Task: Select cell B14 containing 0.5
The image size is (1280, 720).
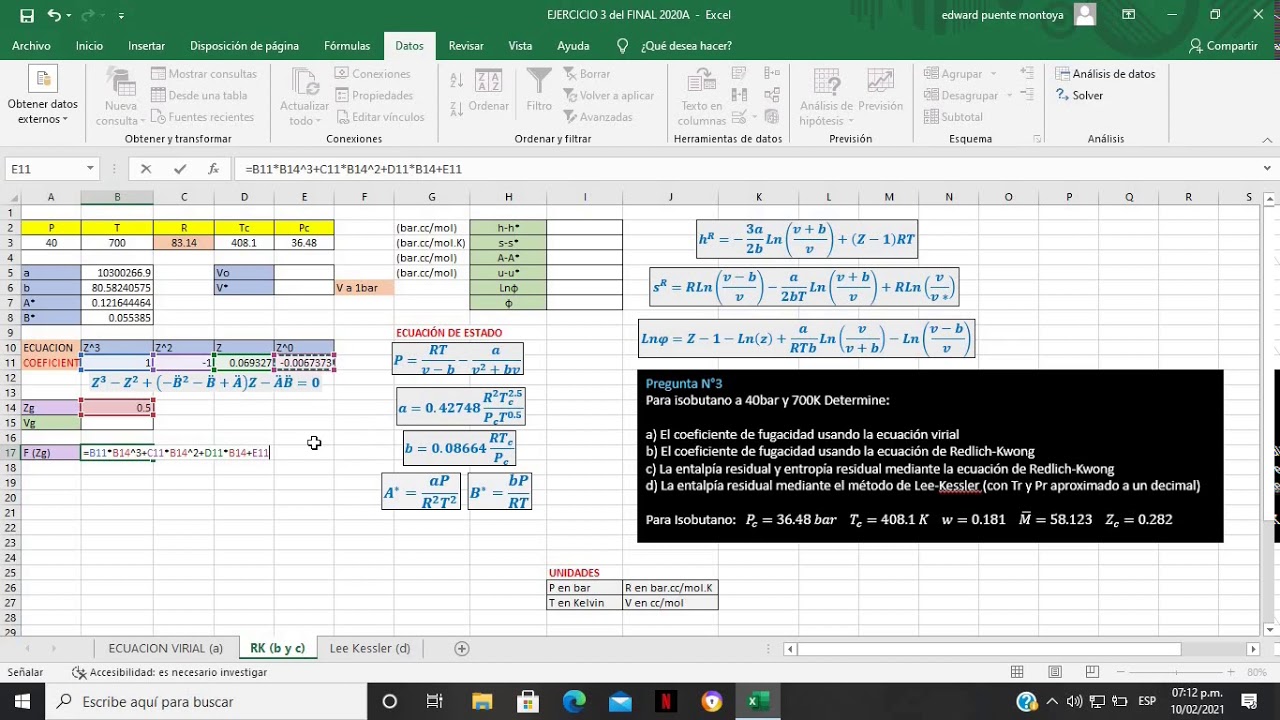Action: tap(117, 407)
